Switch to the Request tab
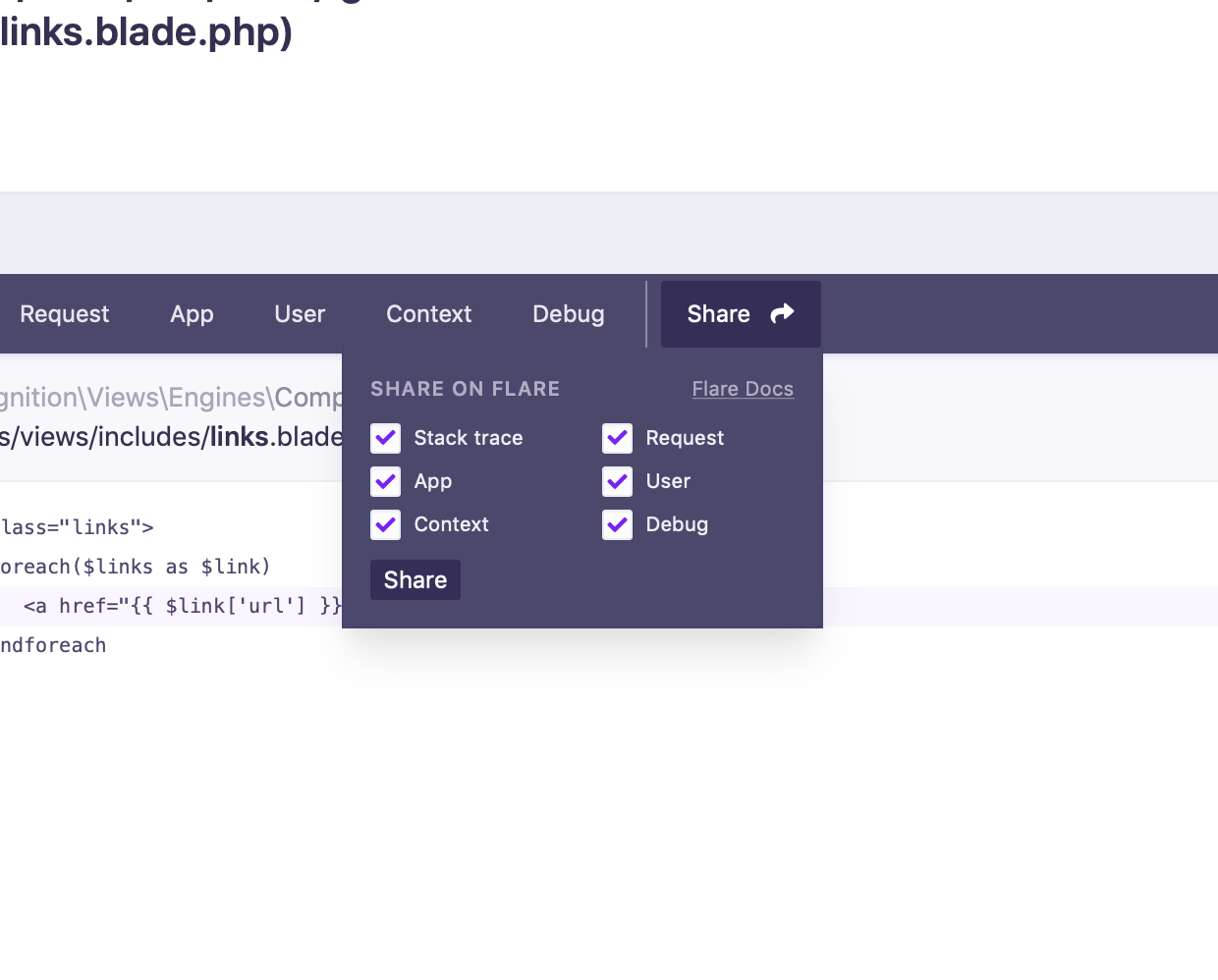 click(x=64, y=314)
